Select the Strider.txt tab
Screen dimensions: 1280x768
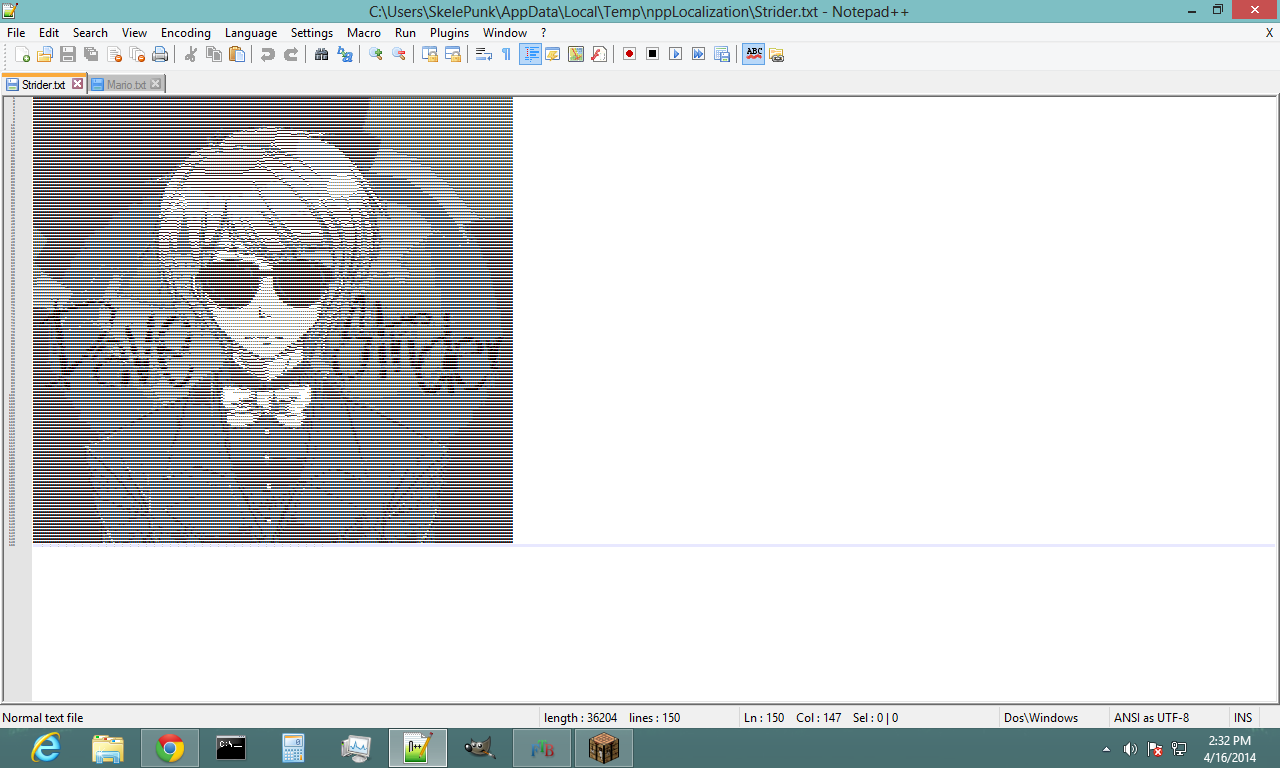(44, 84)
